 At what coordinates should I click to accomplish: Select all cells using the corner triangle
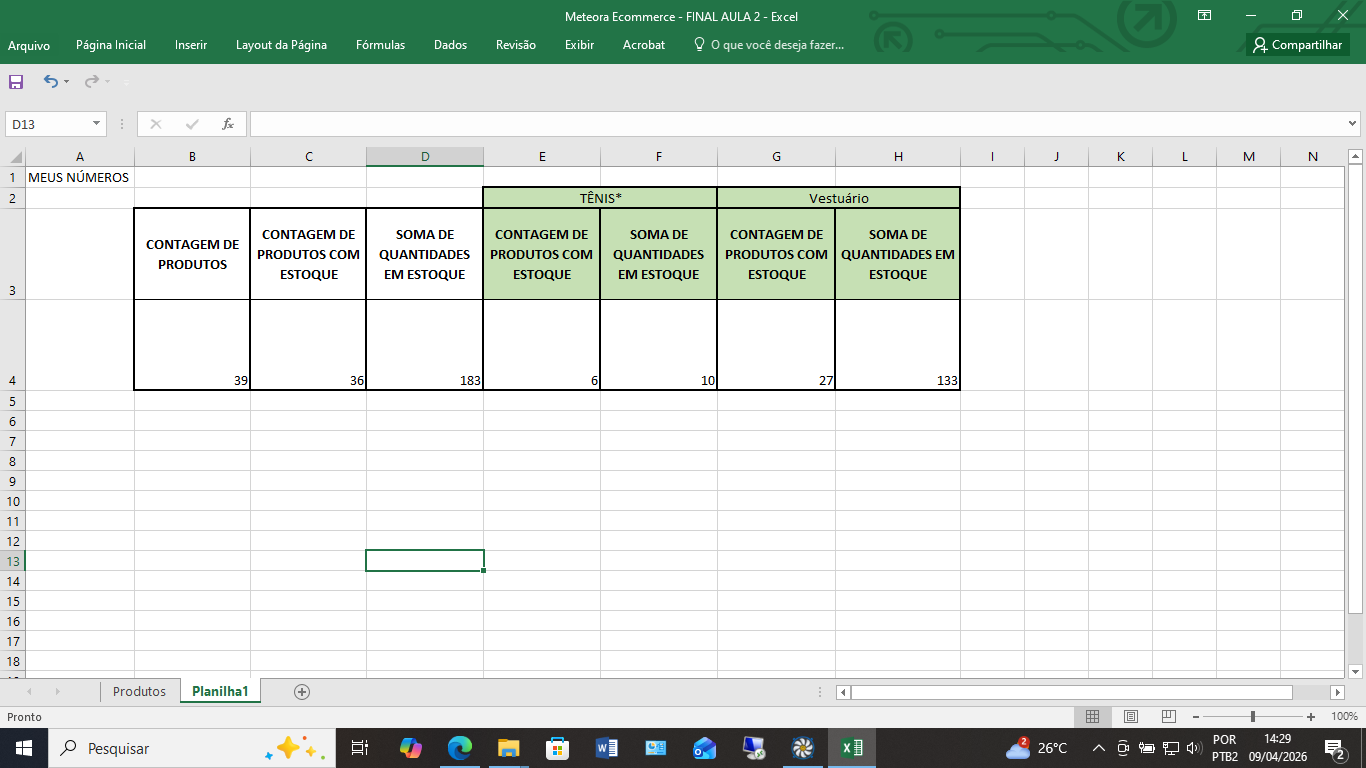[15, 156]
